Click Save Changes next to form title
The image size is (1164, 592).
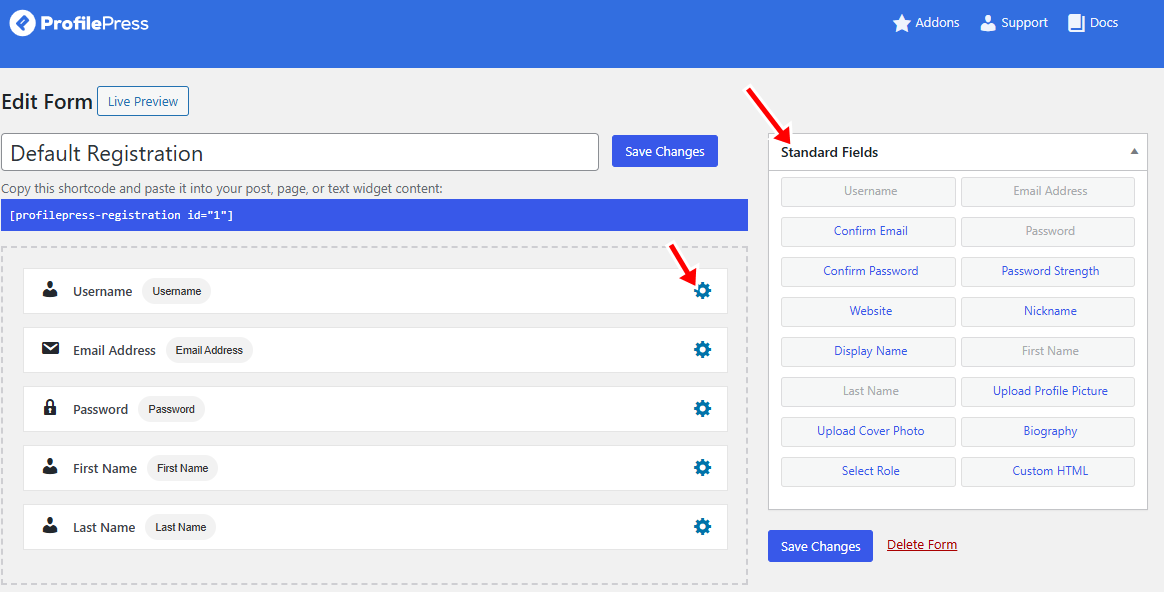coord(664,151)
